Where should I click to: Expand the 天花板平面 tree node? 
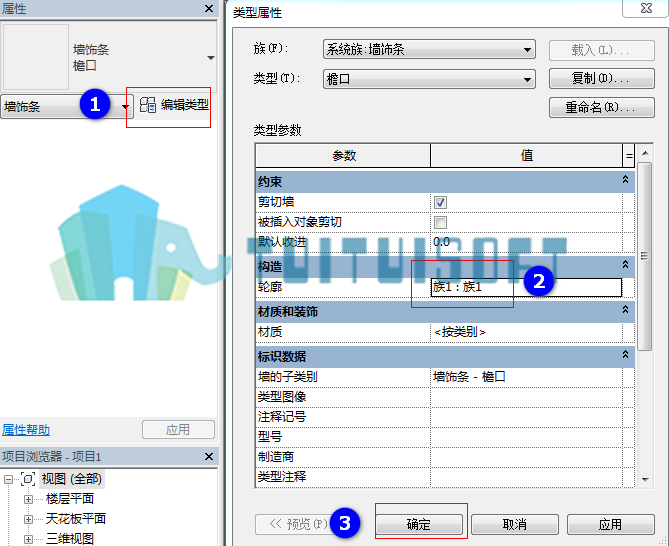click(28, 519)
